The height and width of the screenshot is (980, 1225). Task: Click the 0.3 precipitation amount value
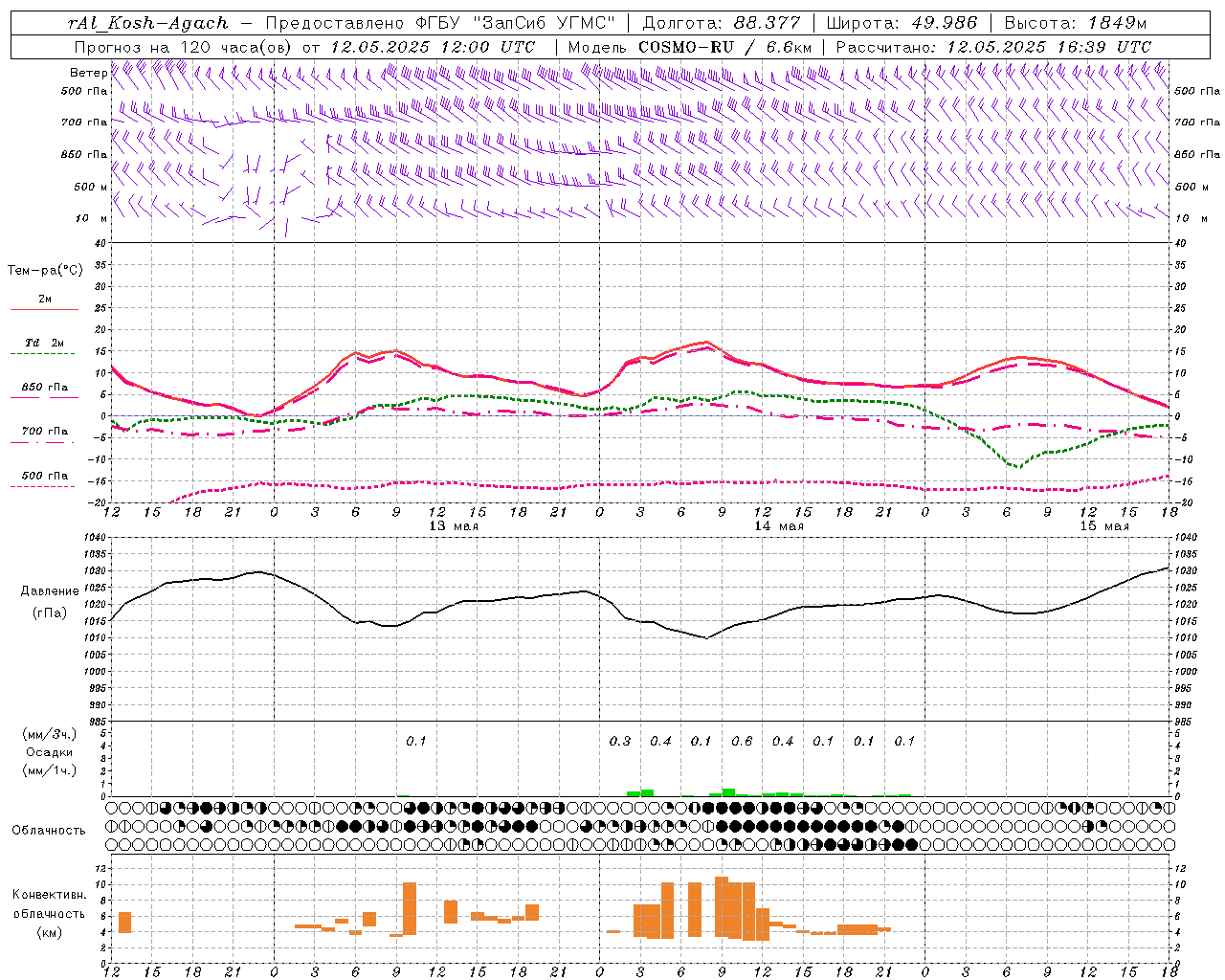pos(620,741)
